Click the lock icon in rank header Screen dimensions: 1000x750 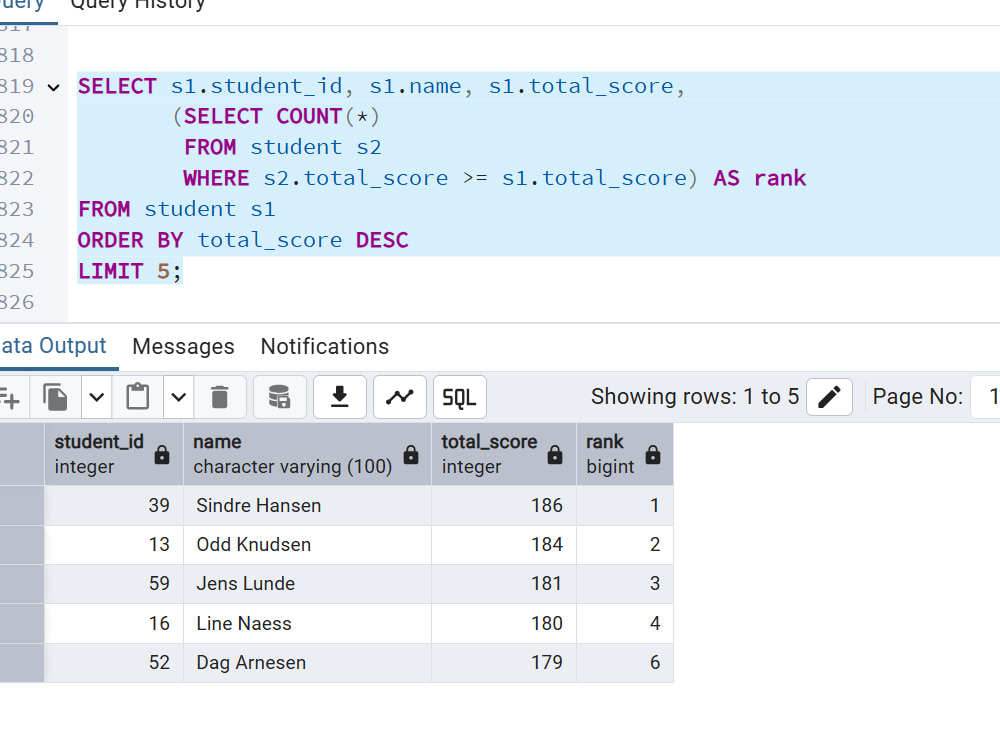(x=653, y=455)
